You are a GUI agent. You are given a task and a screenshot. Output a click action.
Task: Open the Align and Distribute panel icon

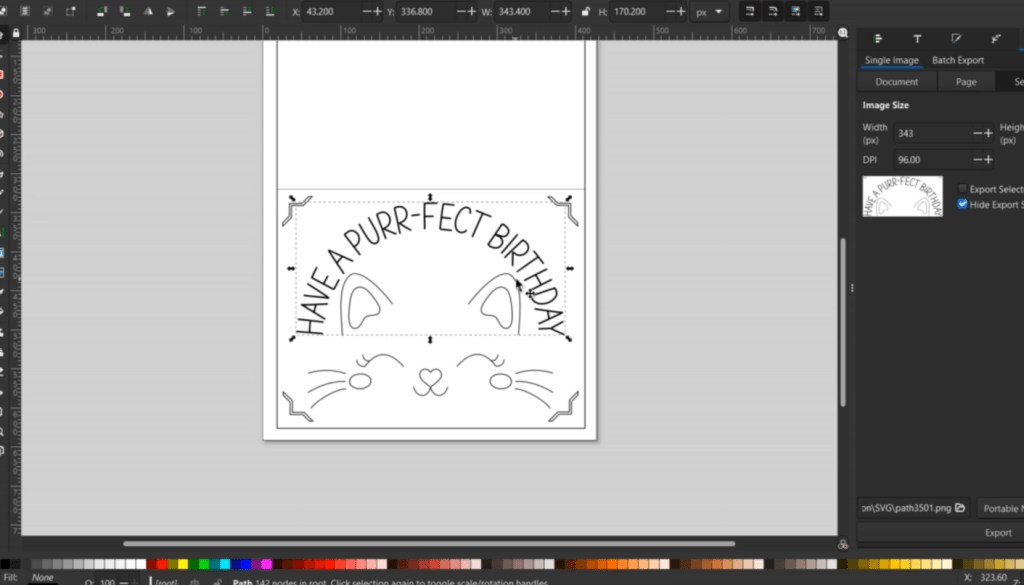pyautogui.click(x=878, y=38)
